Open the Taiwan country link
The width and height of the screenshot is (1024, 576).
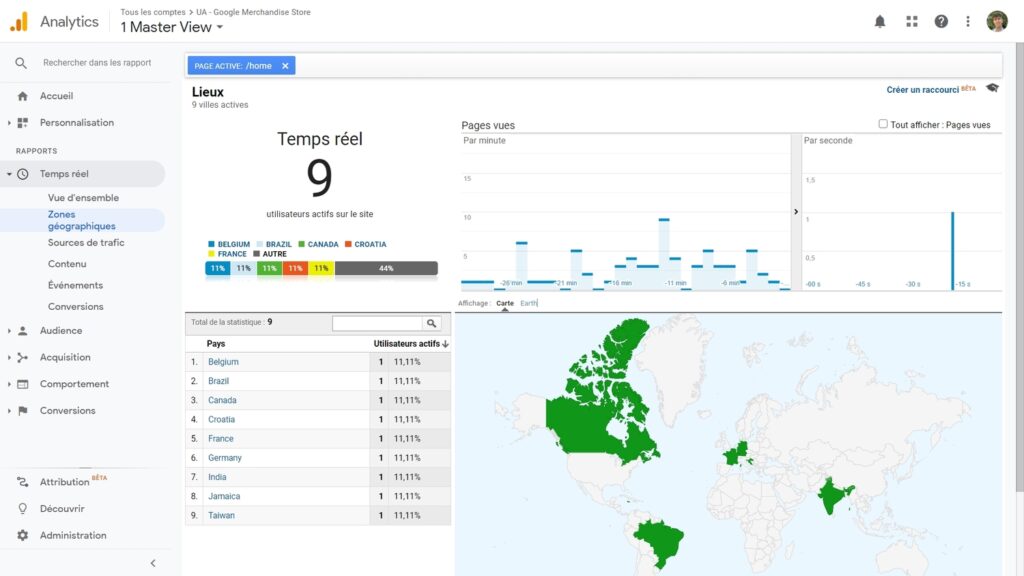[220, 515]
